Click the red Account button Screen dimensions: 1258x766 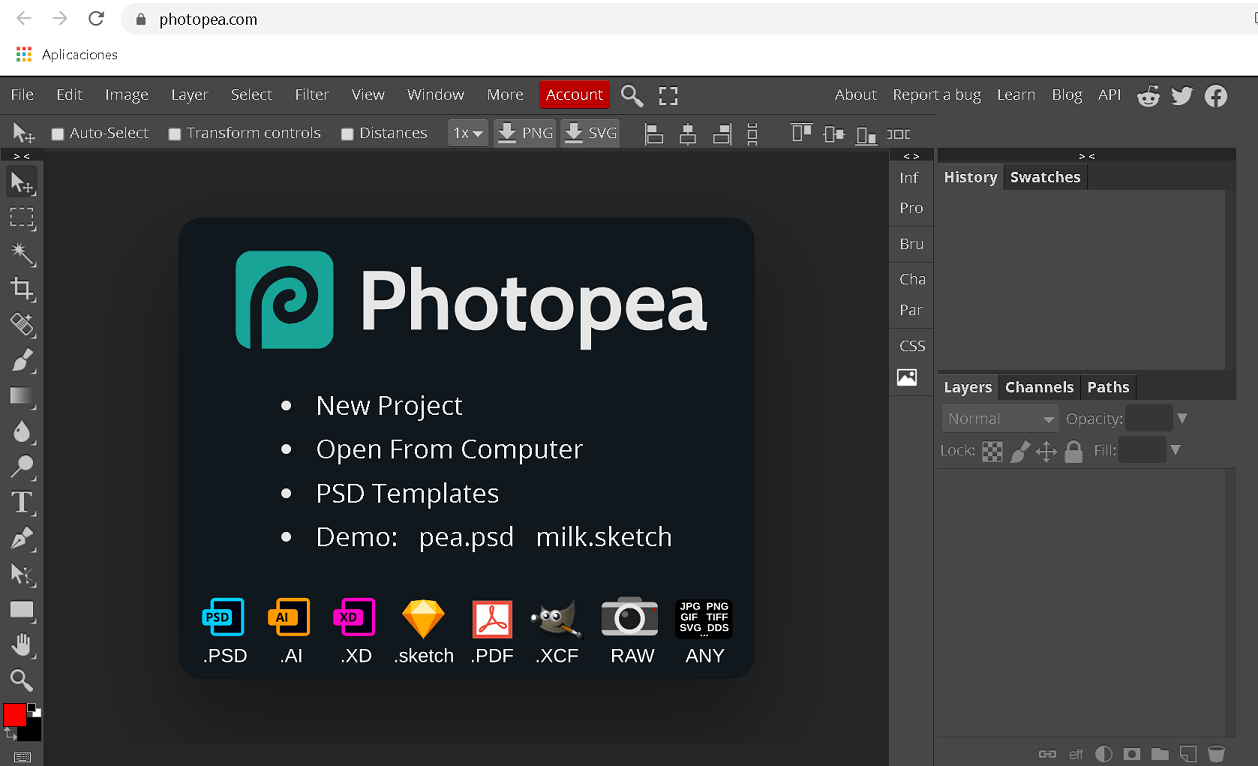(x=574, y=95)
